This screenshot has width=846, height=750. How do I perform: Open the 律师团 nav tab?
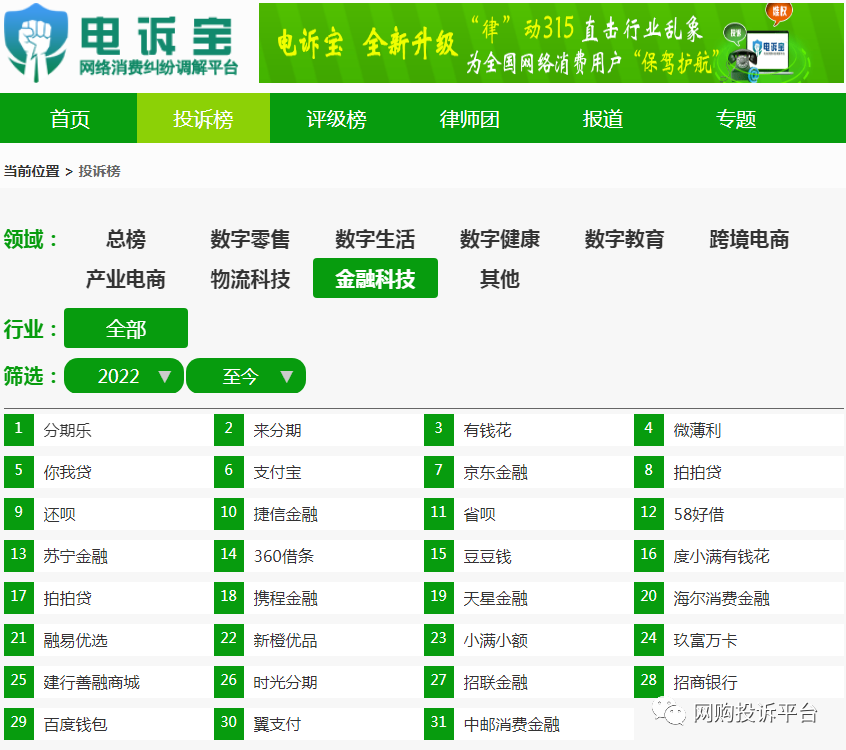(x=469, y=119)
